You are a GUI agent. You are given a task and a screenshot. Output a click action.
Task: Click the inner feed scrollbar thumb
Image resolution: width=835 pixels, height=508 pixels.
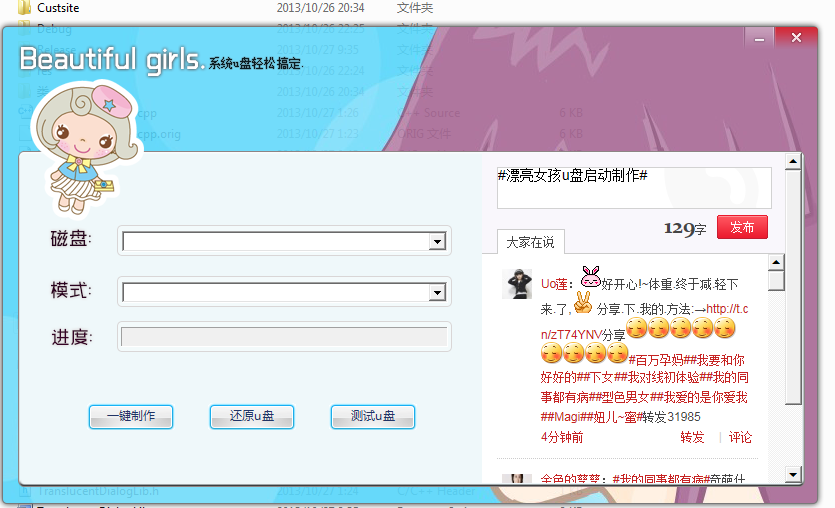pos(776,281)
